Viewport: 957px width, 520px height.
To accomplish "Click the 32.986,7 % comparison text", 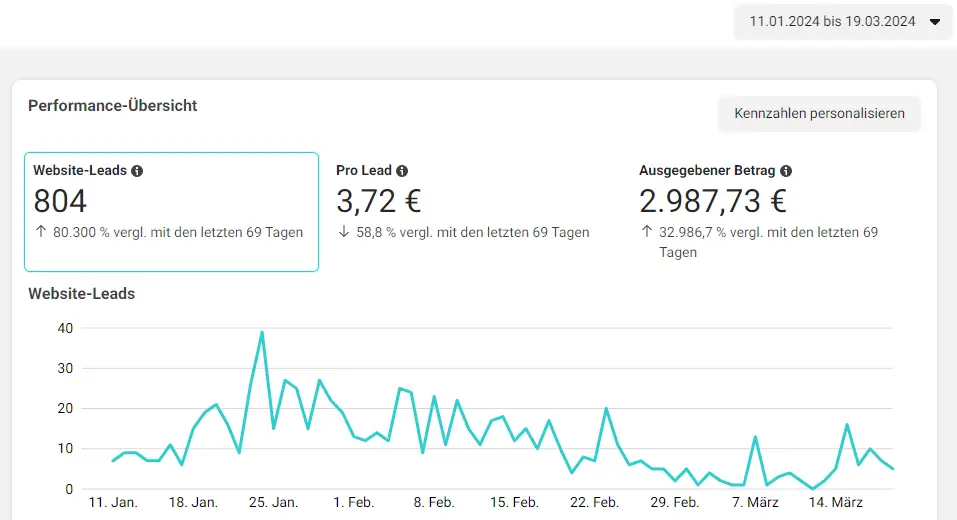I will tap(768, 242).
